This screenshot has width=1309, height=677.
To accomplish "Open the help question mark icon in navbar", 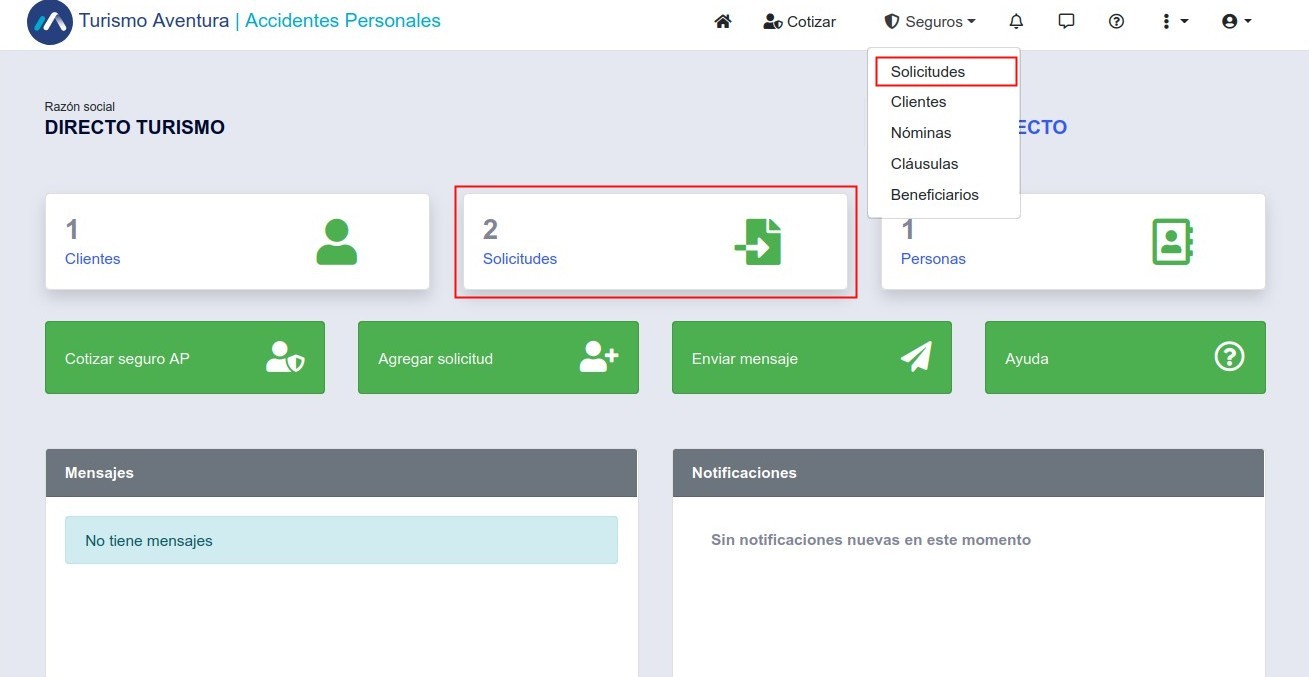I will coord(1117,21).
